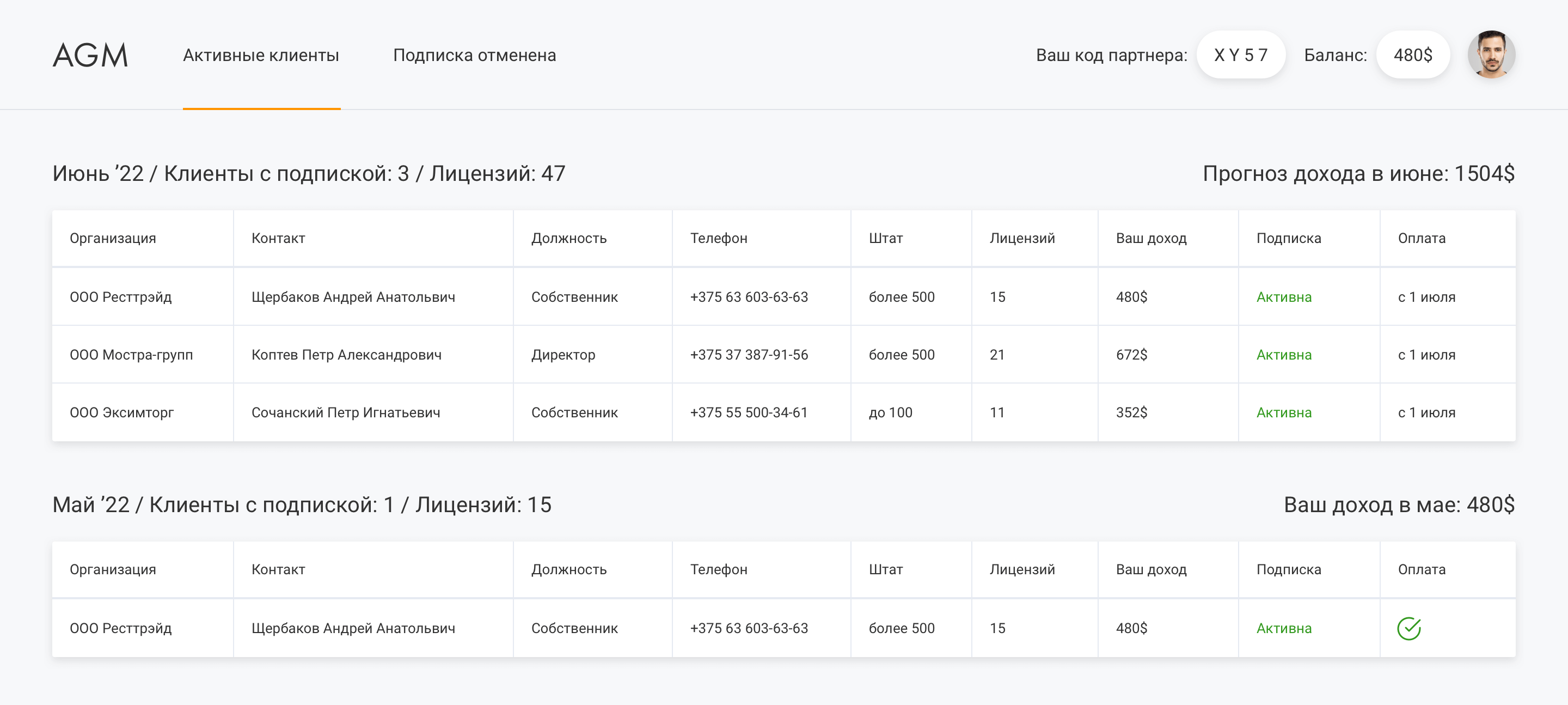Switch to Активные клиенты tab
The height and width of the screenshot is (705, 1568).
pos(261,56)
